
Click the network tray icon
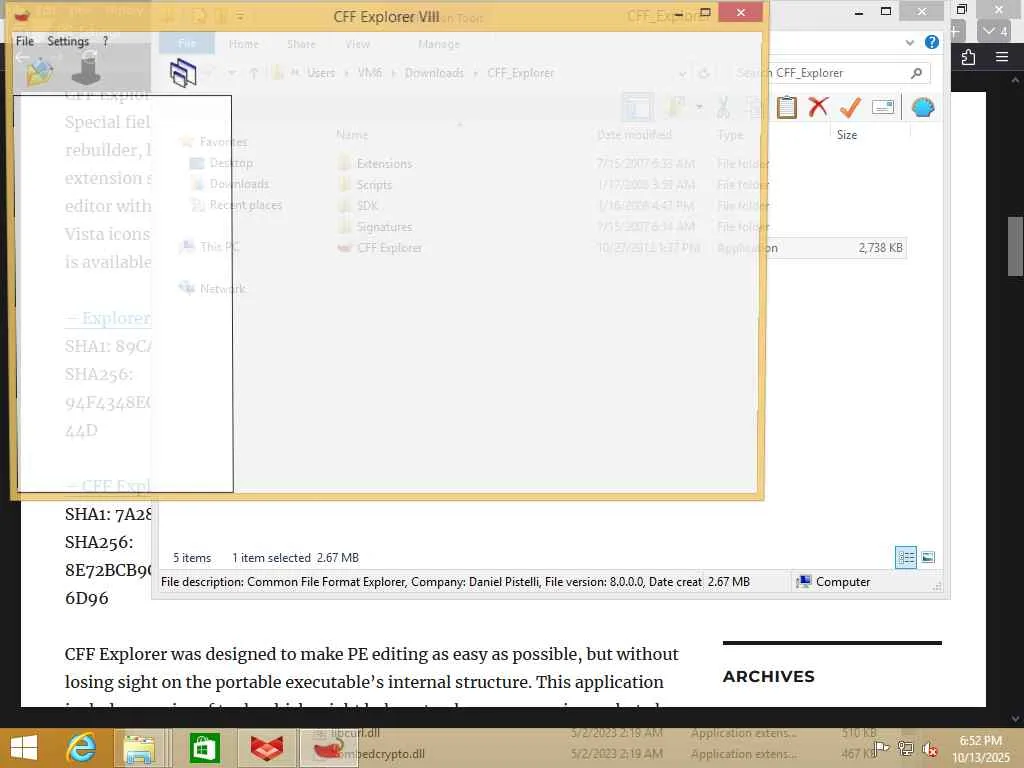pyautogui.click(x=905, y=748)
